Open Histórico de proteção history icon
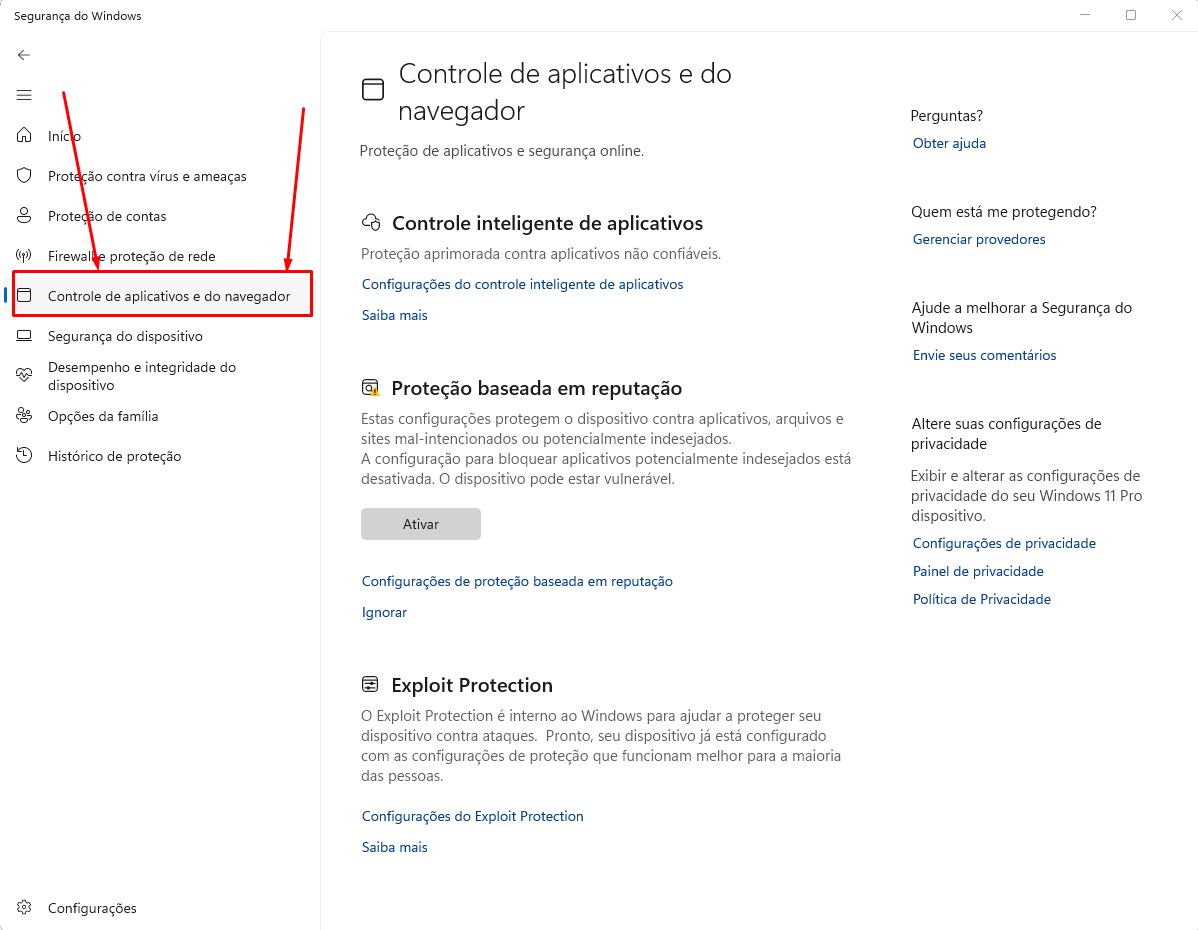 coord(25,456)
